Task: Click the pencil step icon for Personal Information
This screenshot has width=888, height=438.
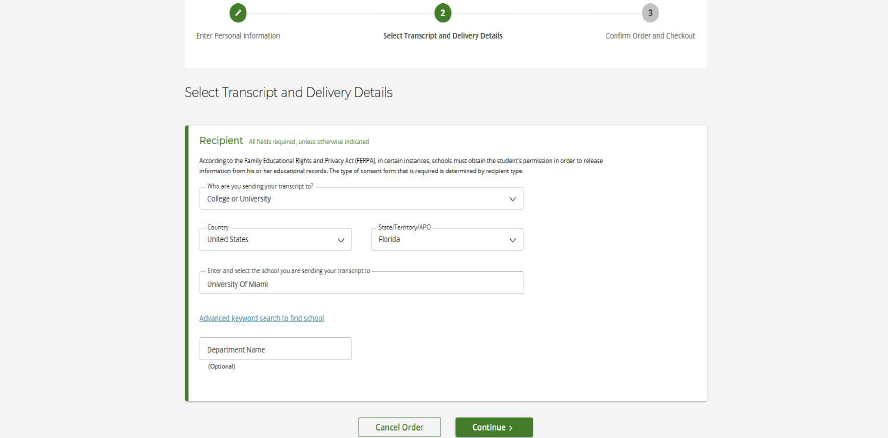Action: pos(238,13)
